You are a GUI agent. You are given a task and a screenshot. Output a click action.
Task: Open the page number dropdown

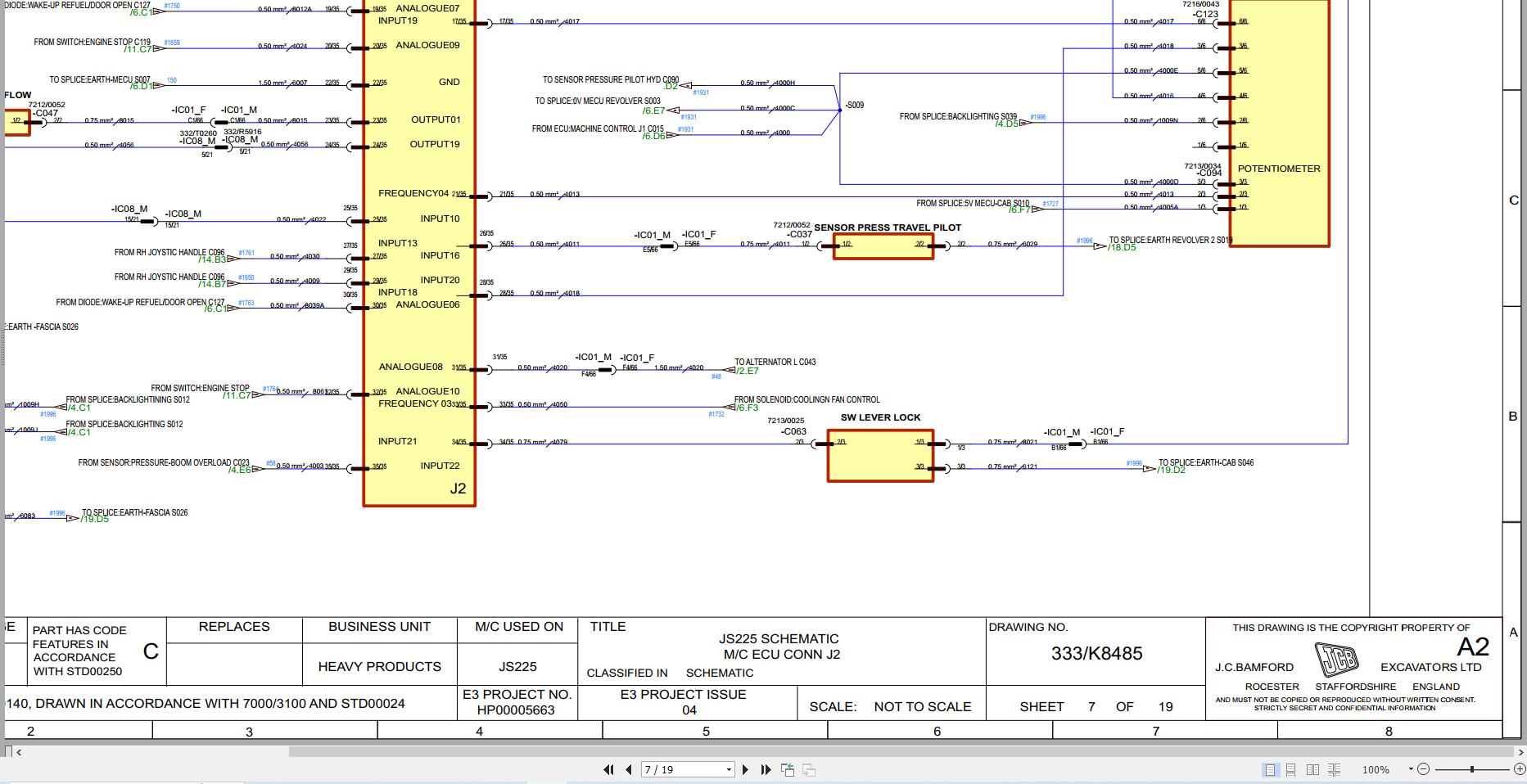(x=727, y=769)
